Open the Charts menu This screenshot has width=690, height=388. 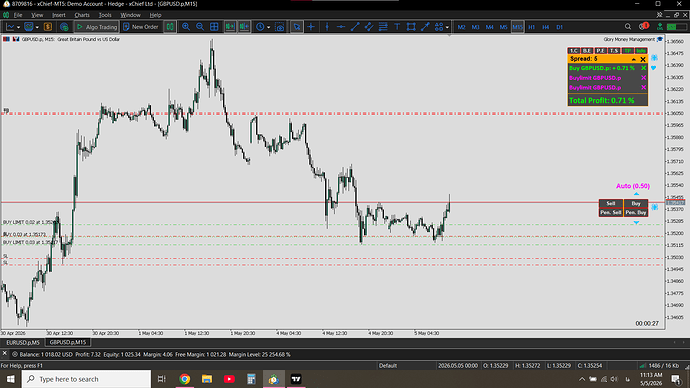point(82,15)
